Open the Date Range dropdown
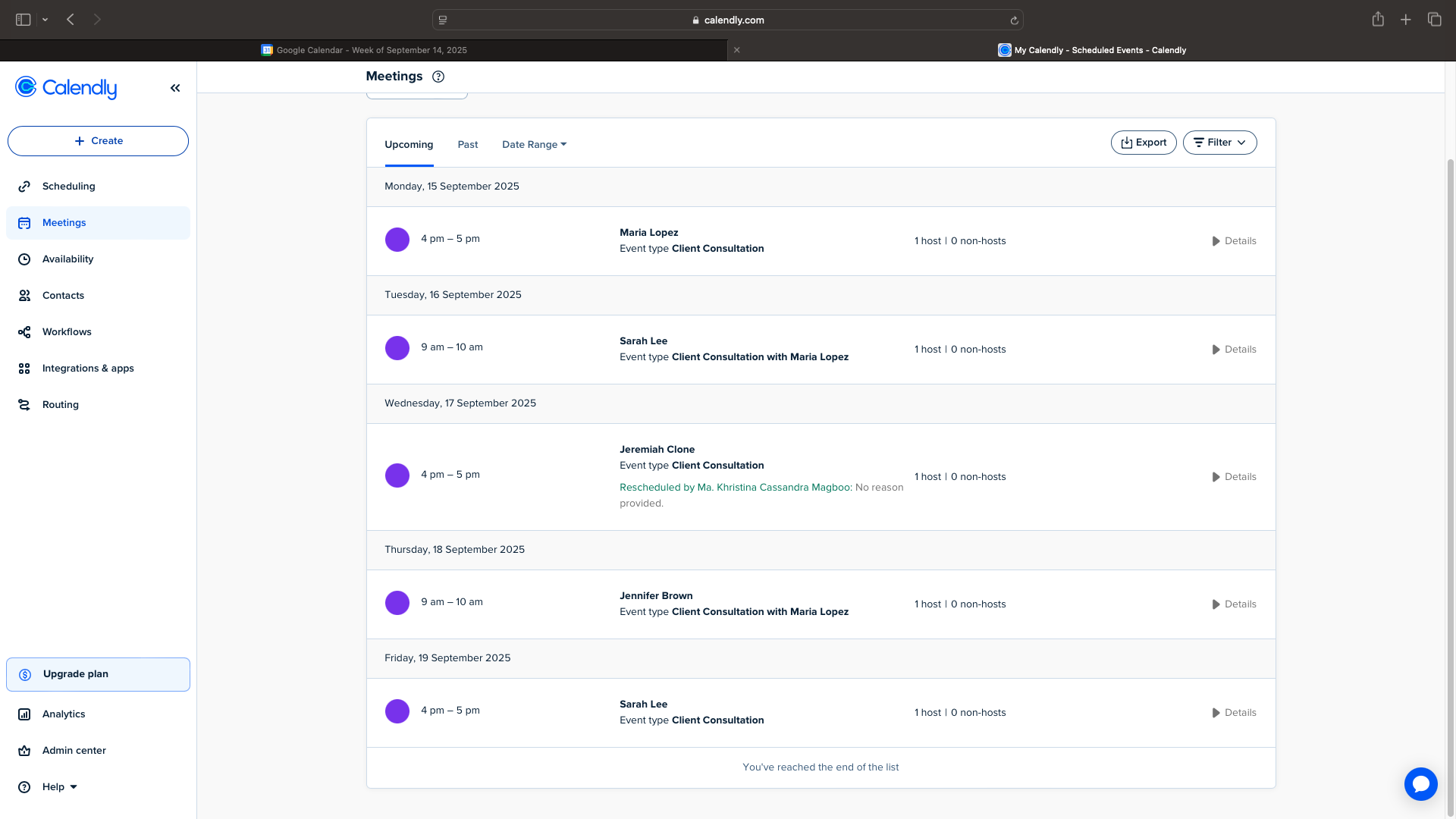The width and height of the screenshot is (1456, 819). [534, 145]
